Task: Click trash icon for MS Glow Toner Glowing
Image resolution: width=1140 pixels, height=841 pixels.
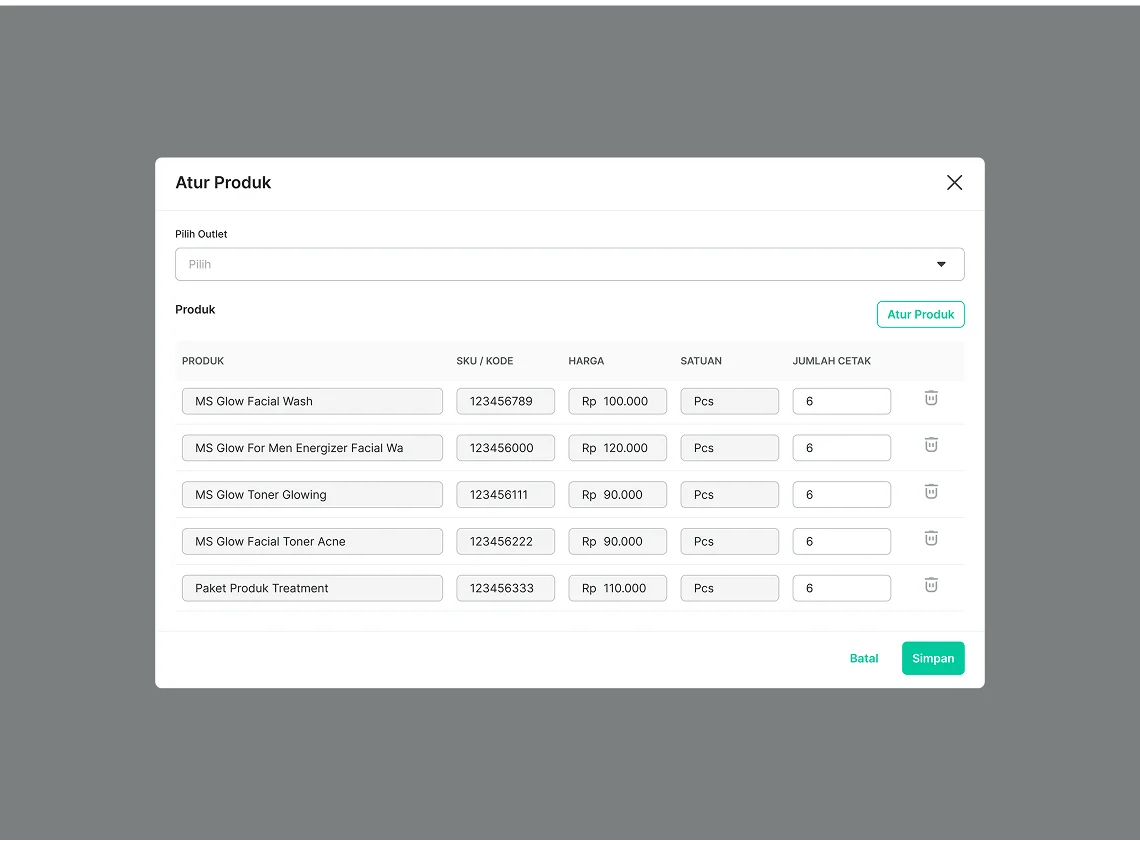Action: [931, 491]
